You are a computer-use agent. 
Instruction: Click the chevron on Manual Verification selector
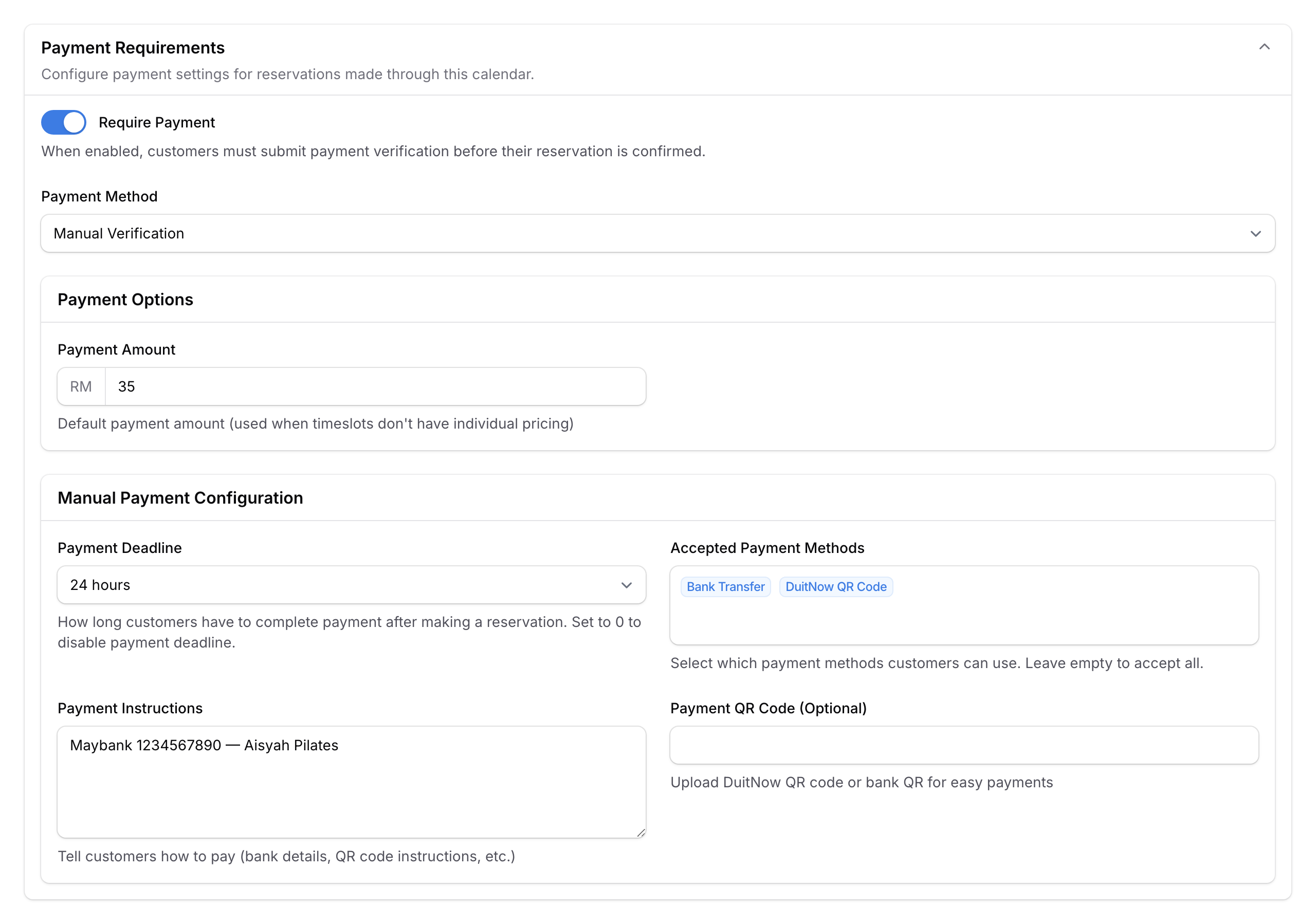1256,233
